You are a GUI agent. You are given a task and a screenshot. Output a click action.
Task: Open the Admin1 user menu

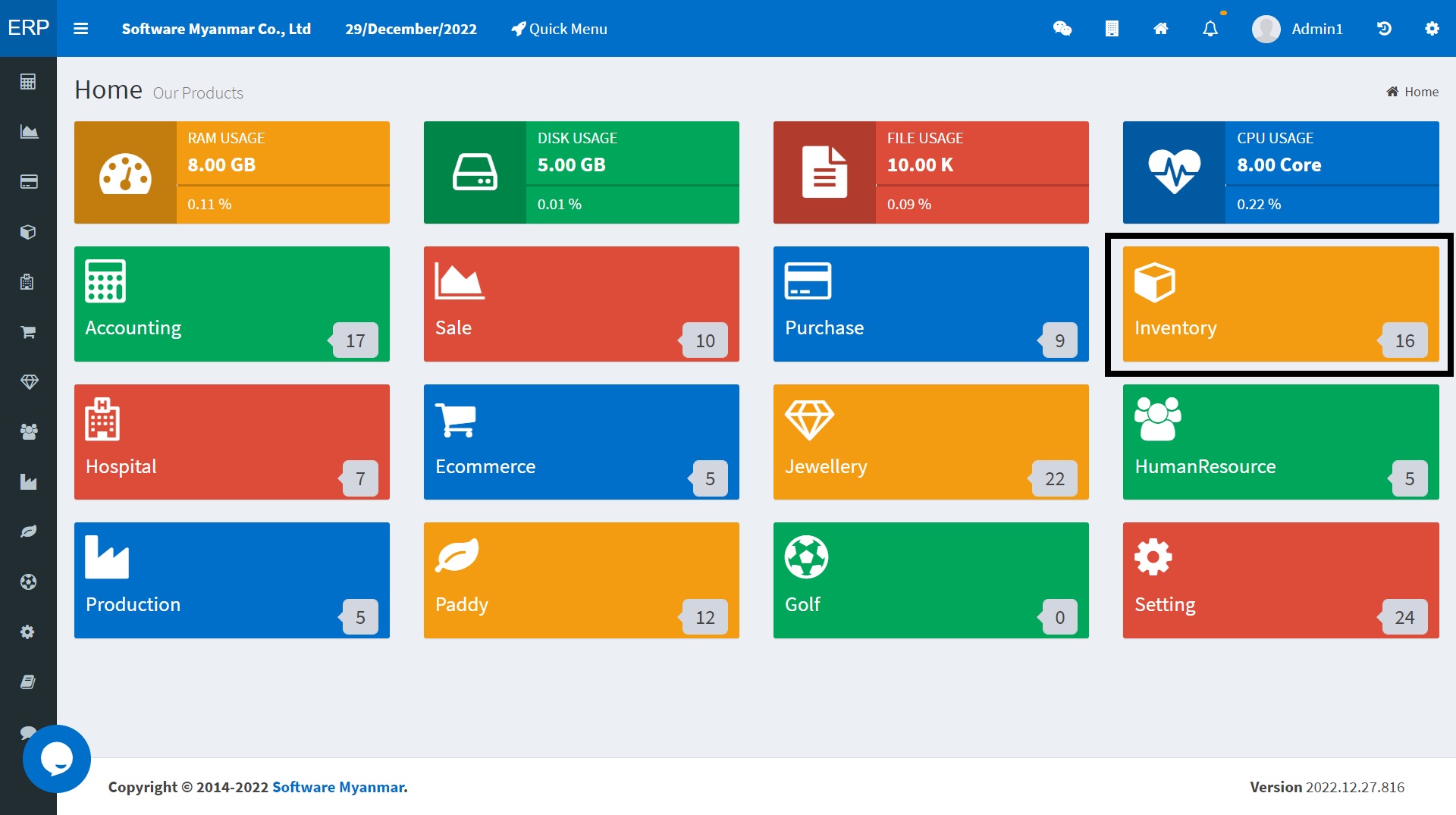coord(1298,29)
